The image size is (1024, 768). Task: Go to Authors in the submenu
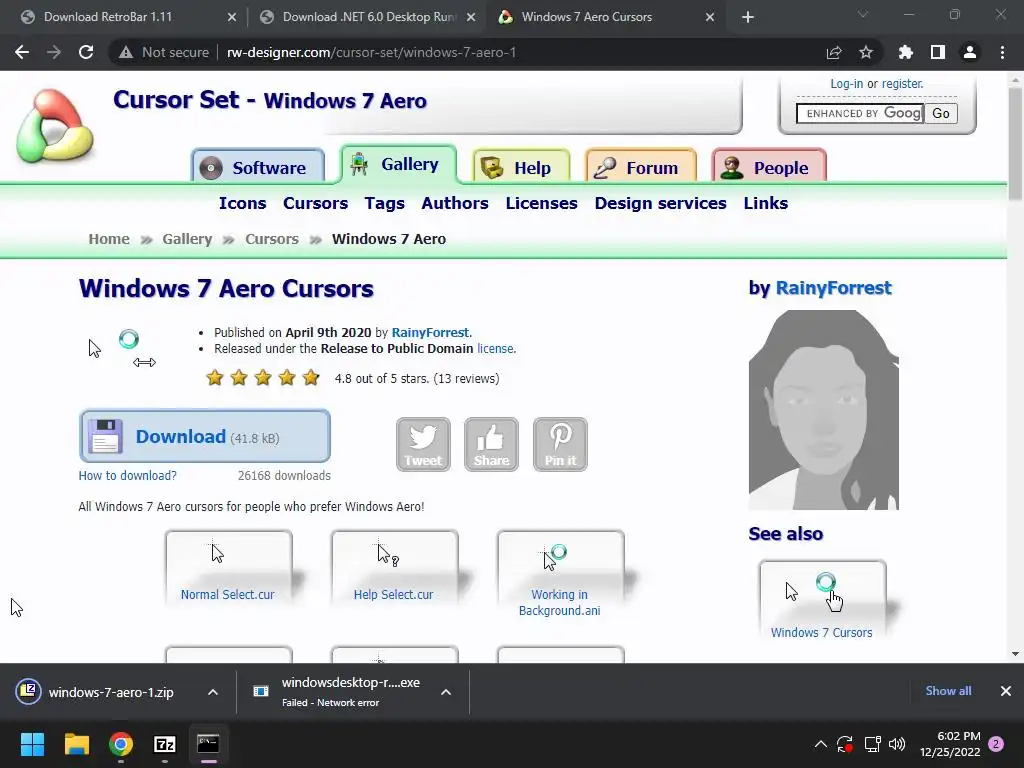455,203
